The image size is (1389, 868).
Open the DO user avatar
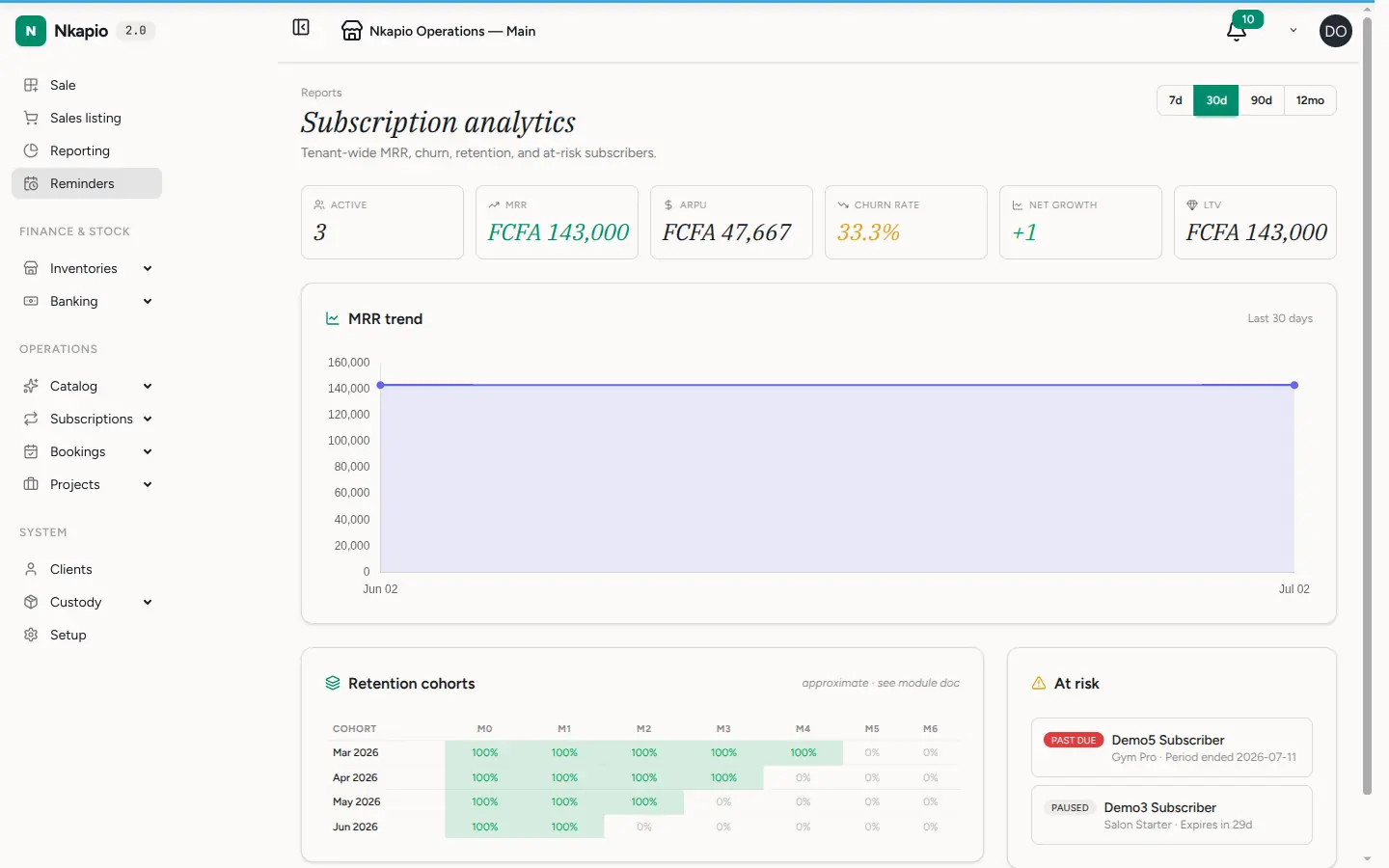pos(1335,31)
